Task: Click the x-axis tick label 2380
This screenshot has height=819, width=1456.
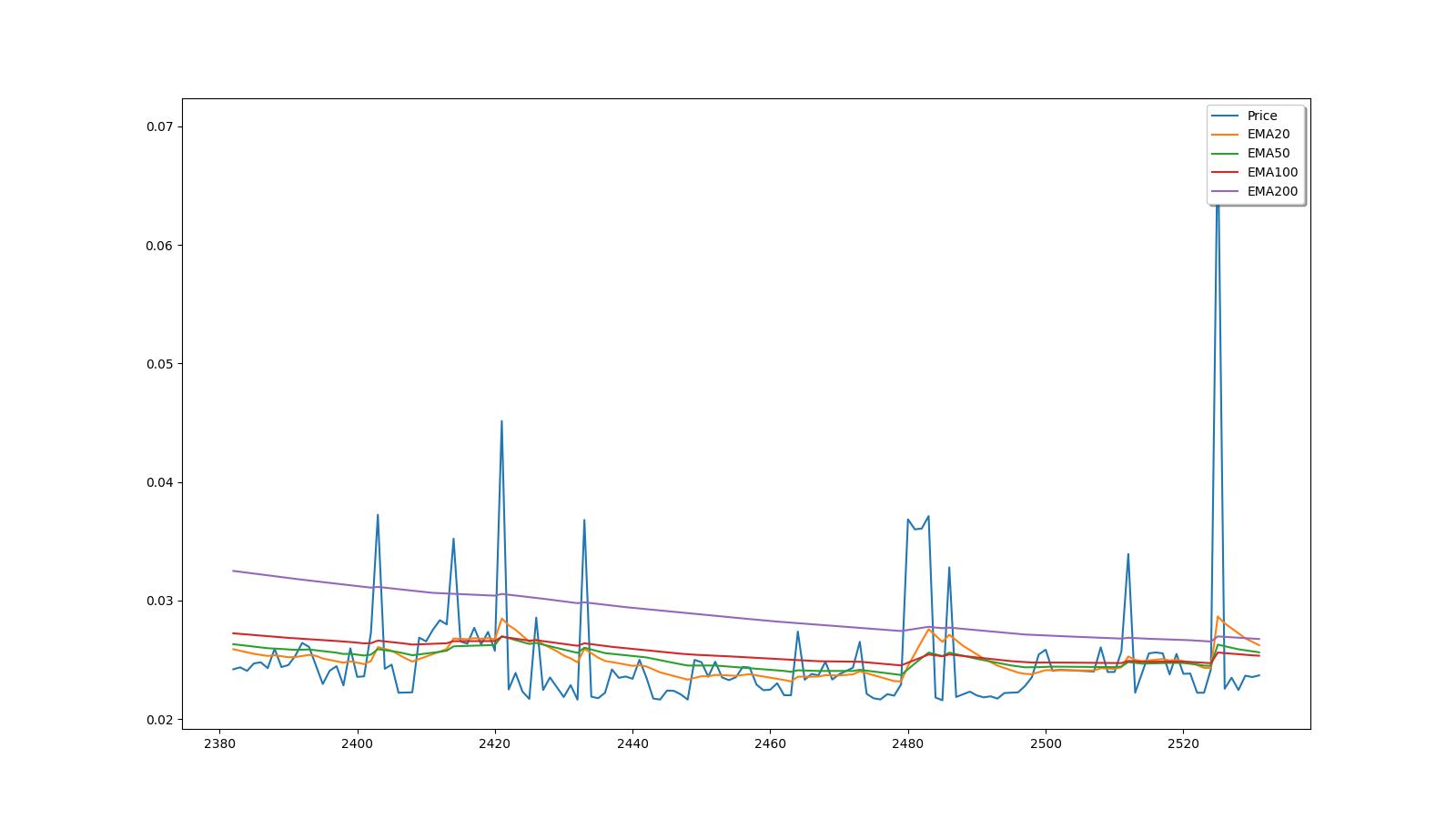Action: 219,743
